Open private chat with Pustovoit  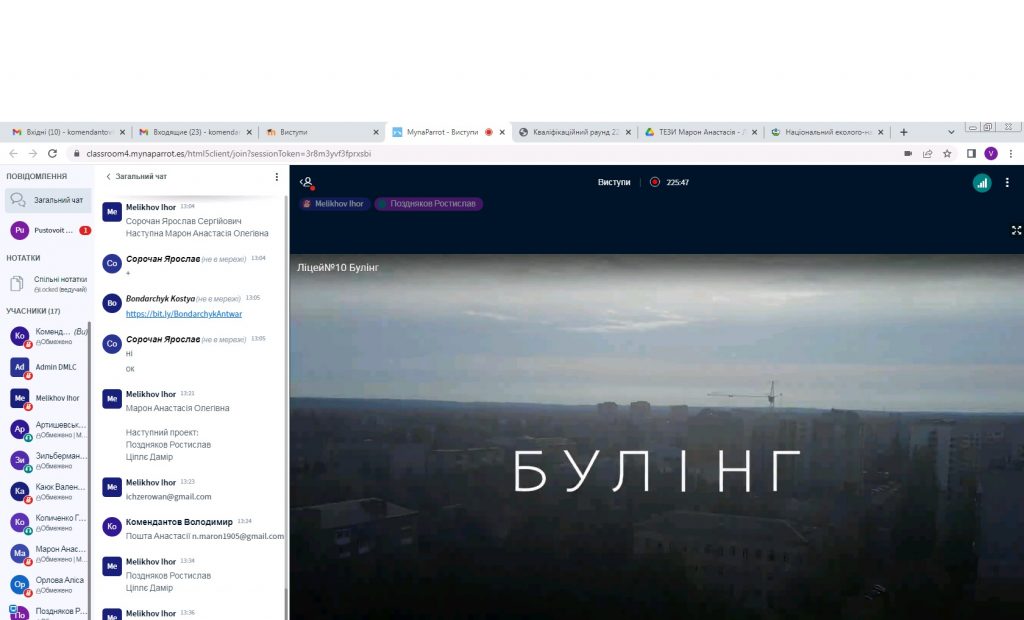pos(46,230)
